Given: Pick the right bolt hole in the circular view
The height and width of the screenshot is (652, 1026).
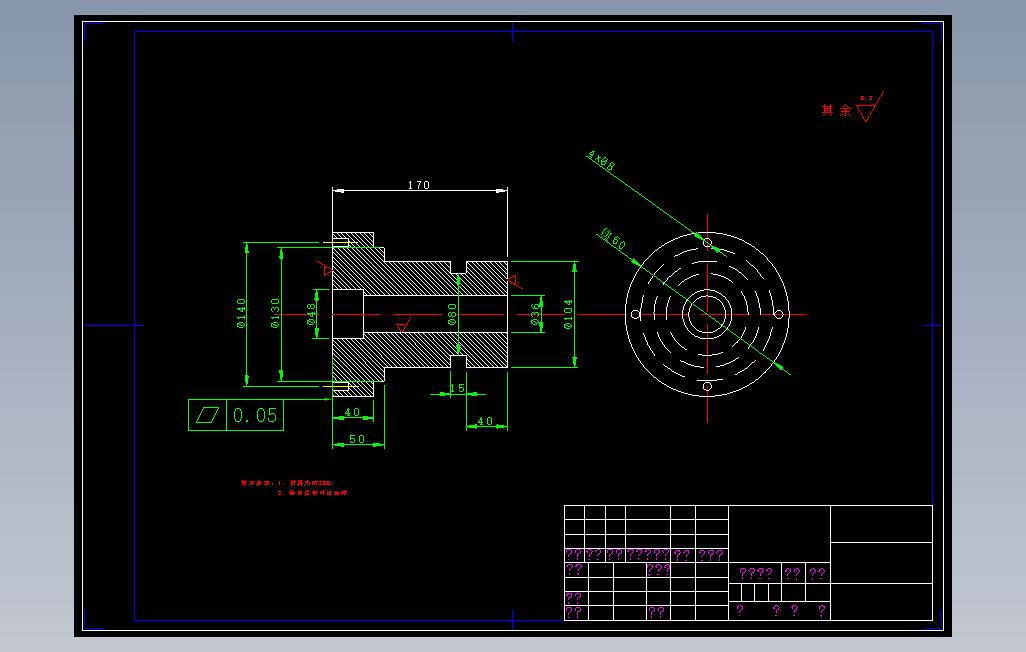Looking at the screenshot, I should coord(779,315).
